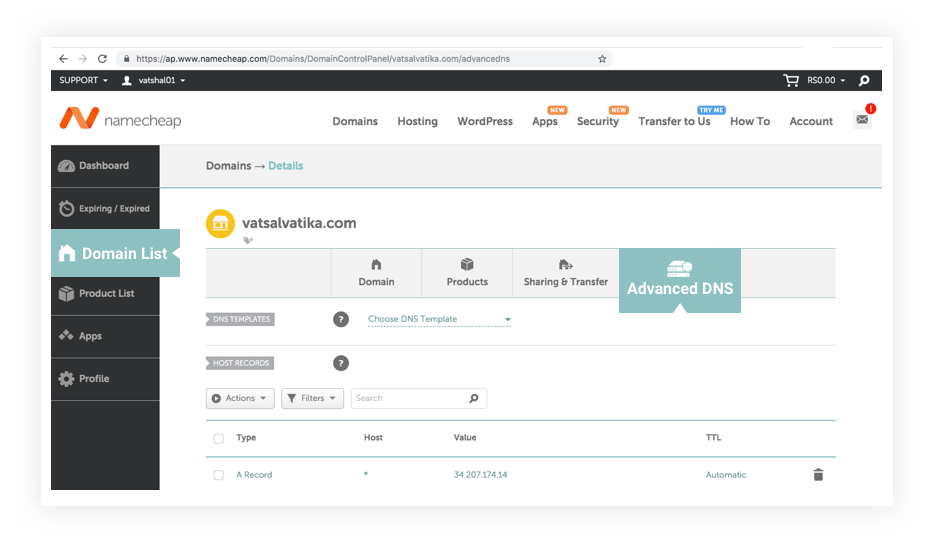This screenshot has width=933, height=547.
Task: Click the HOST RECORDS section label
Action: click(x=240, y=363)
